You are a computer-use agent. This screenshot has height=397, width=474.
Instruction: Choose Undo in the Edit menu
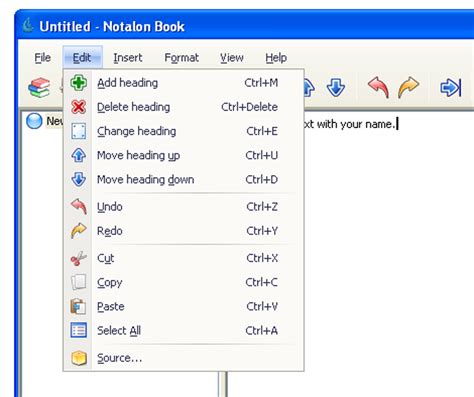click(x=184, y=207)
